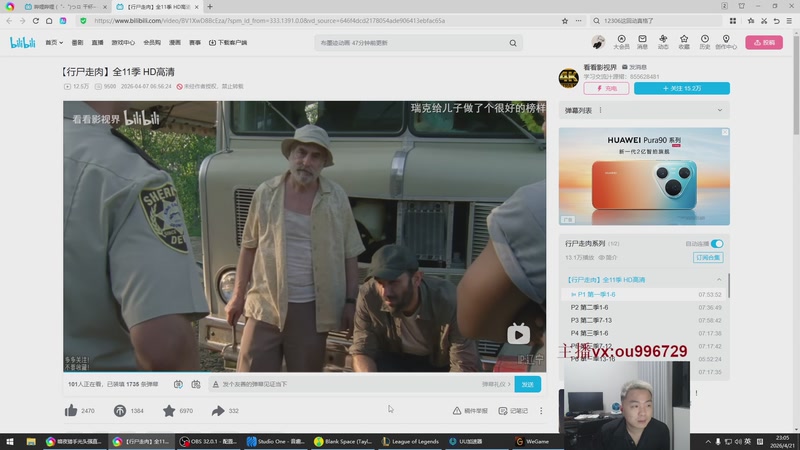The width and height of the screenshot is (800, 450).
Task: Click the 充电 button for uploader
Action: pos(606,88)
